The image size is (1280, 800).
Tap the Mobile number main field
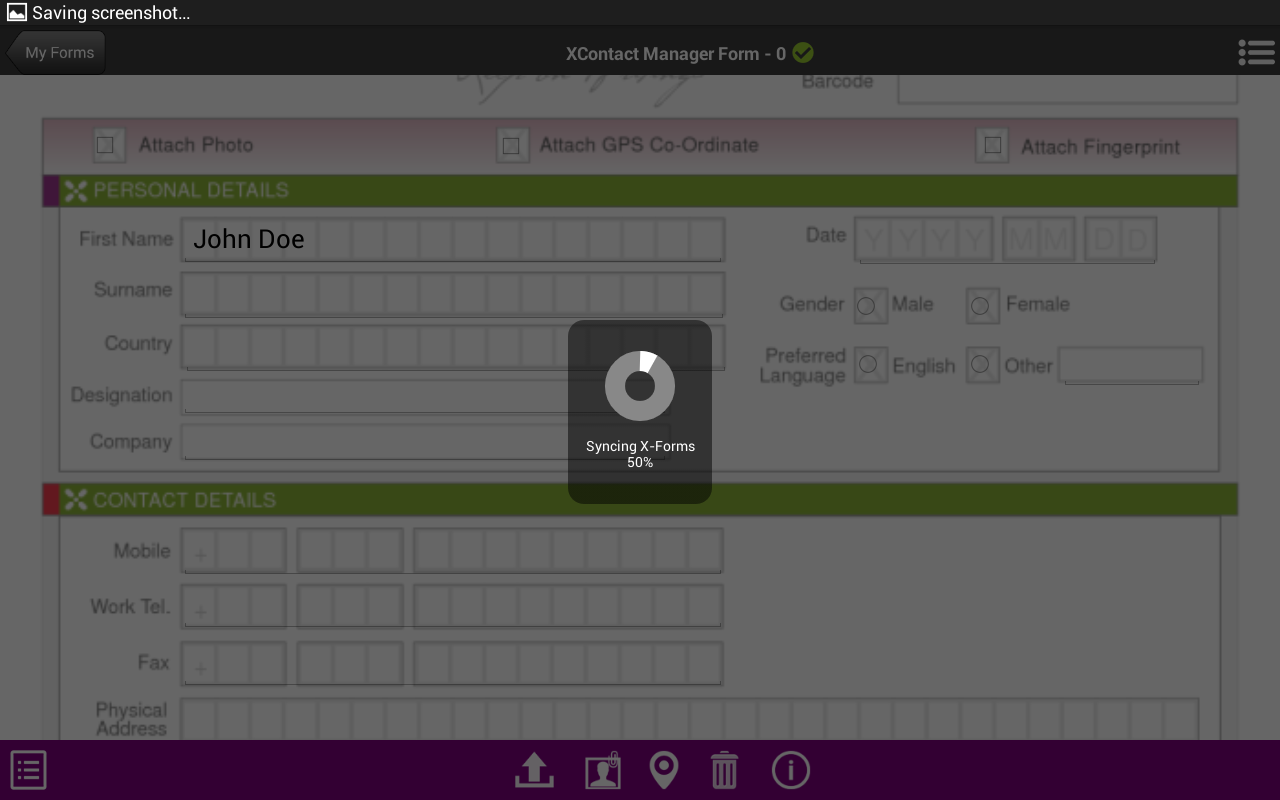[x=568, y=551]
